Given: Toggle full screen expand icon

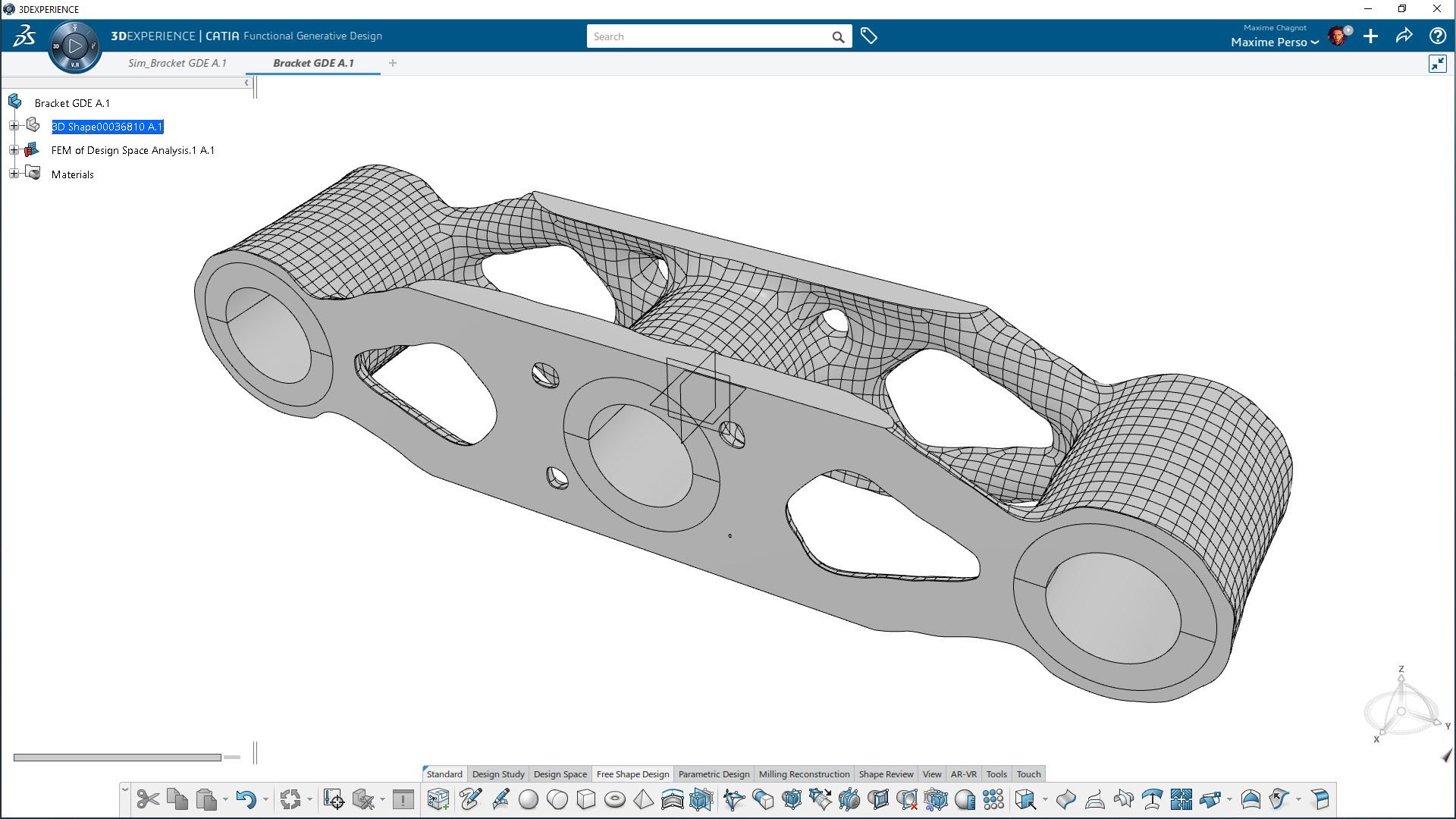Looking at the screenshot, I should pyautogui.click(x=1437, y=64).
